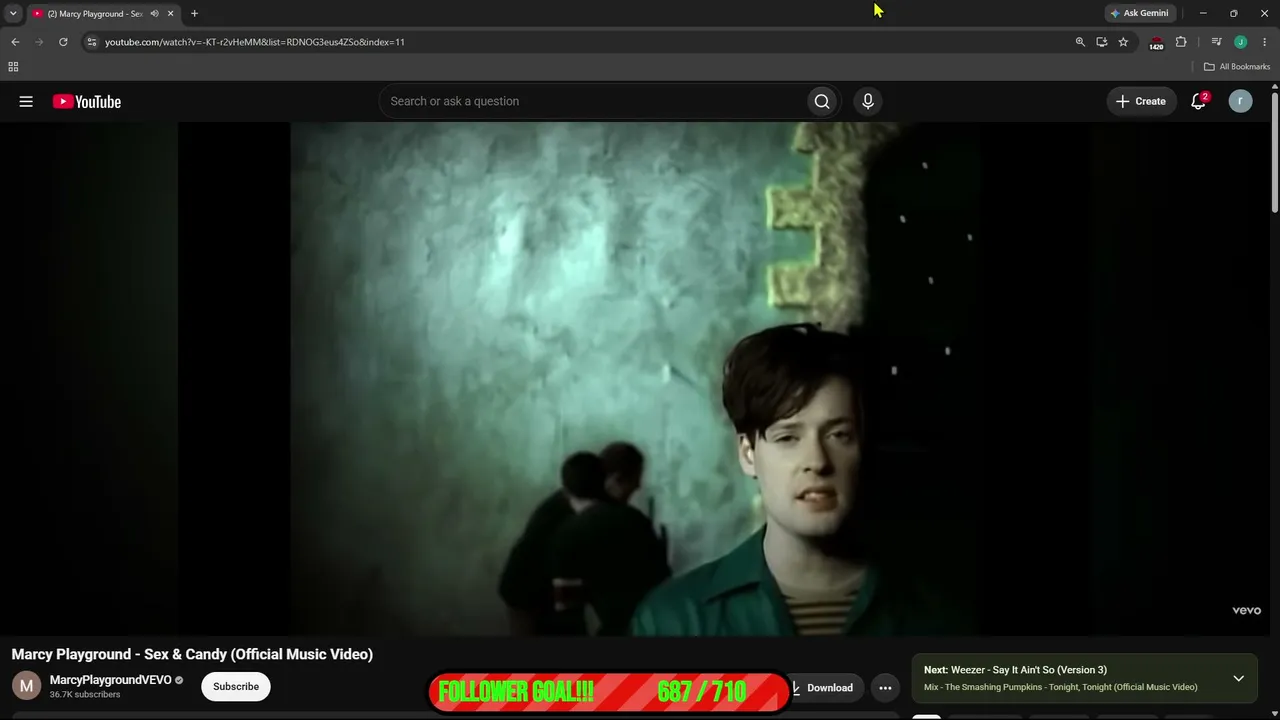Go to the YouTube home logo
This screenshot has height=720, width=1280.
(87, 101)
